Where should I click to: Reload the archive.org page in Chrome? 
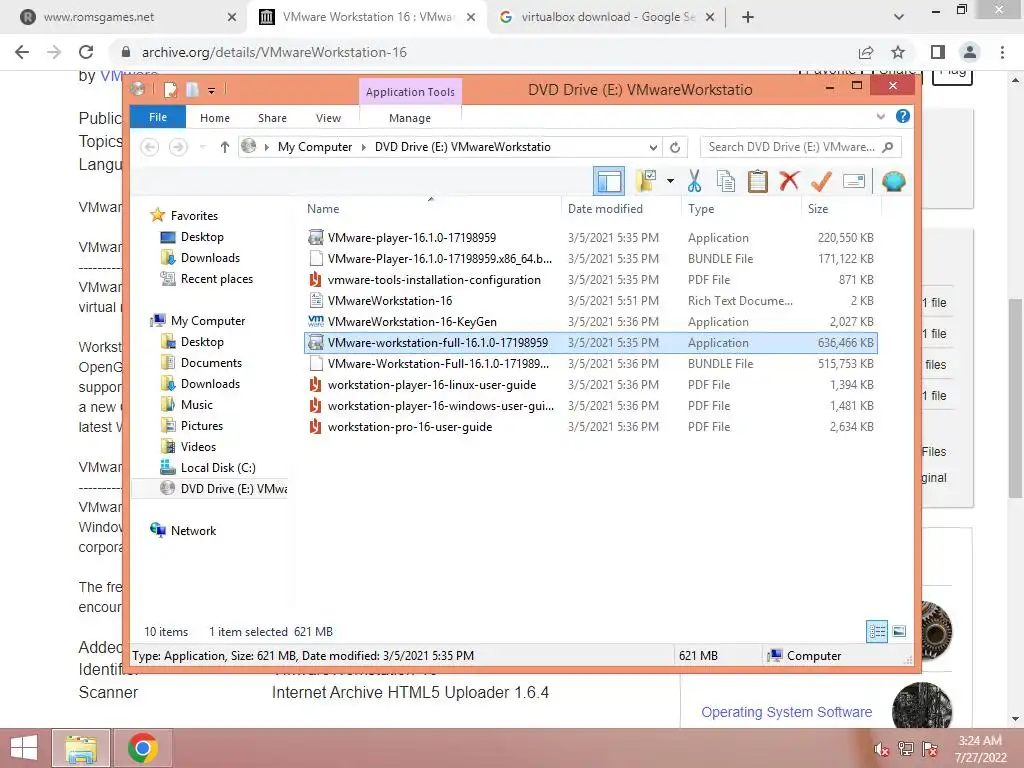tap(86, 52)
